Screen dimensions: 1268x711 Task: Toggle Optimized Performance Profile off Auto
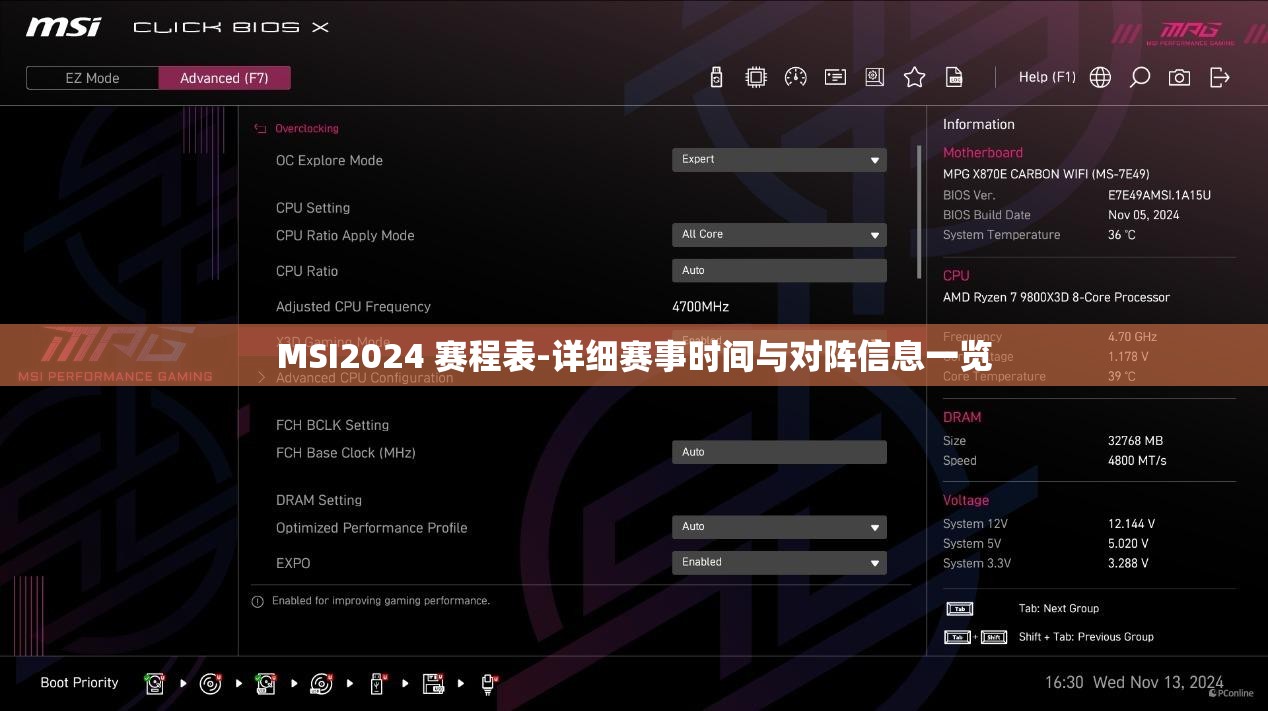tap(779, 527)
